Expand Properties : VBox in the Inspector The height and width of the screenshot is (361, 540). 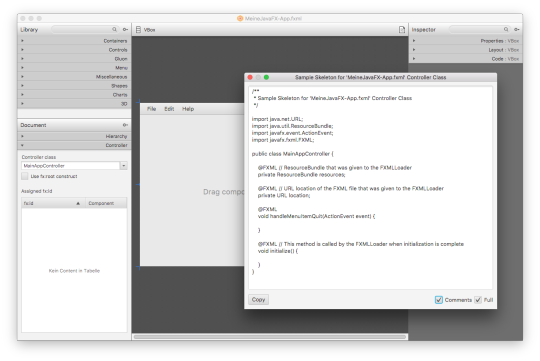coord(466,41)
